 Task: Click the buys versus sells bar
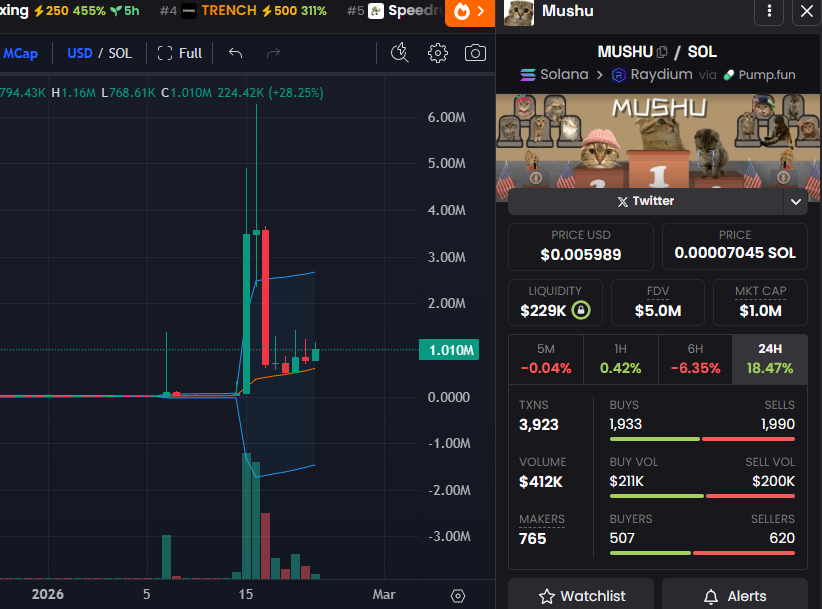click(702, 439)
